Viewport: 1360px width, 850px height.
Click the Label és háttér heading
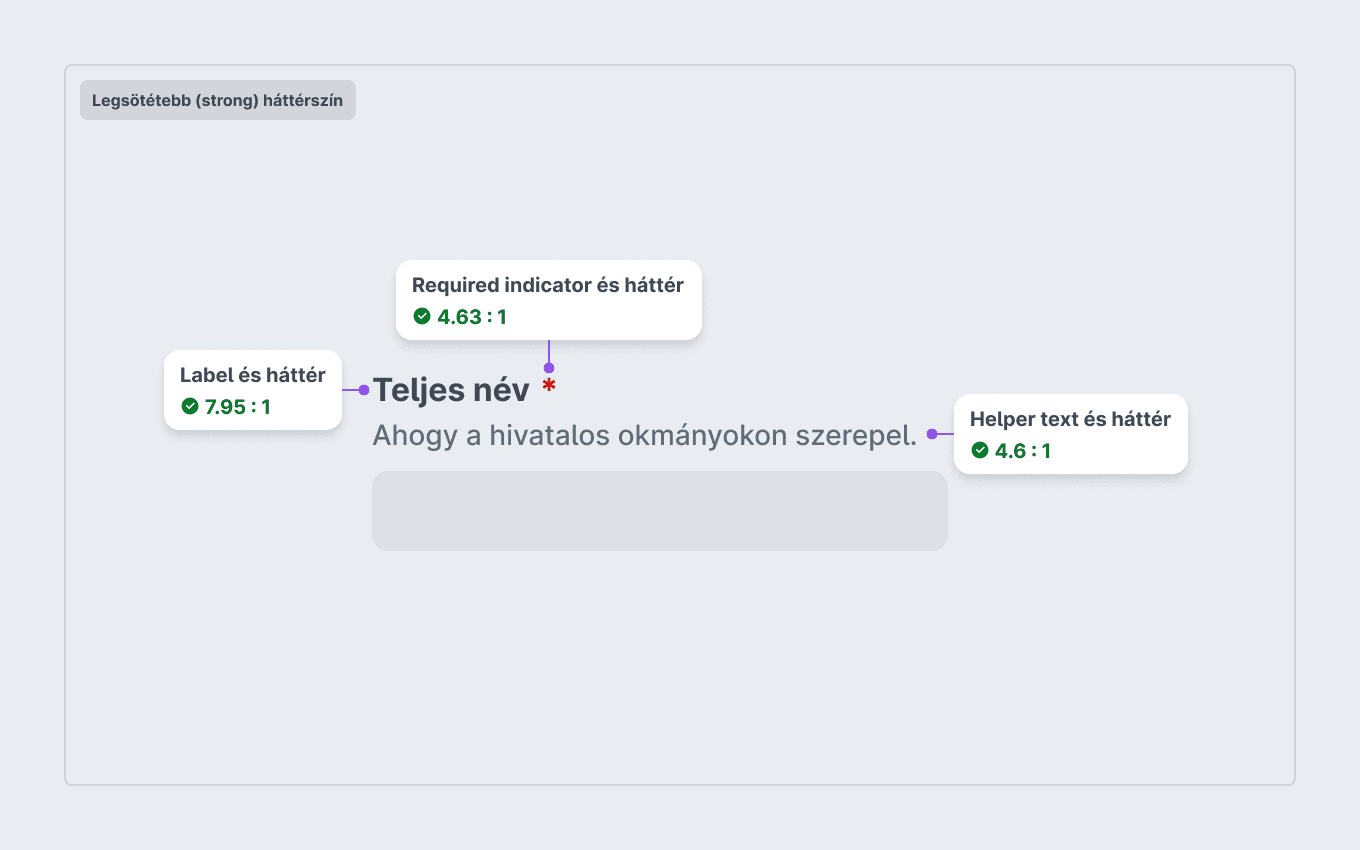pos(253,375)
